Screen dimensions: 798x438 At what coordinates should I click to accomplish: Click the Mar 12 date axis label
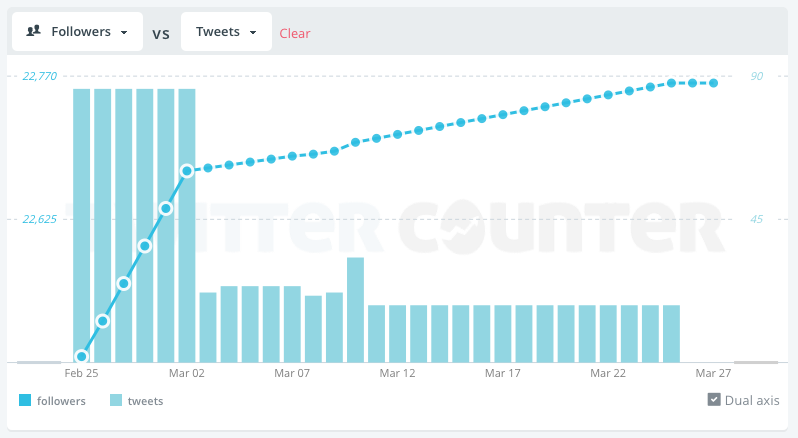397,373
